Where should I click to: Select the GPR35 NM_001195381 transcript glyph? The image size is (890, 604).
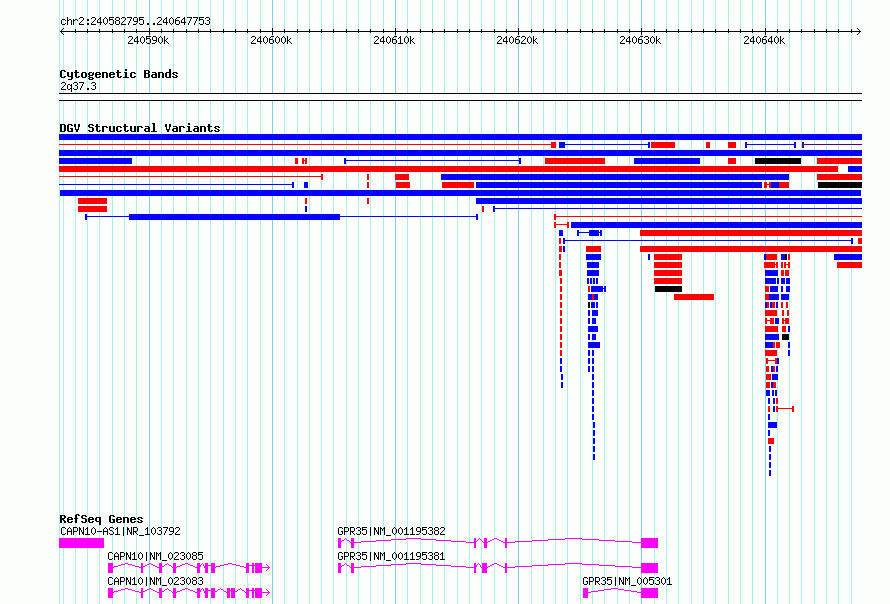498,568
